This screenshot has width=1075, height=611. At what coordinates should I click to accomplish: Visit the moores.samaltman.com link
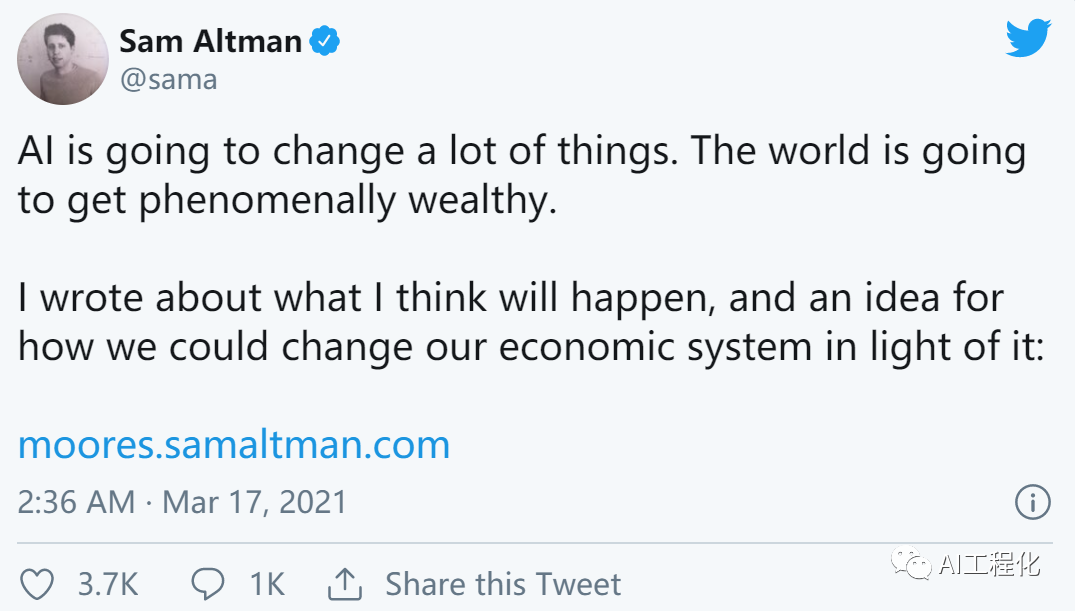coord(234,444)
